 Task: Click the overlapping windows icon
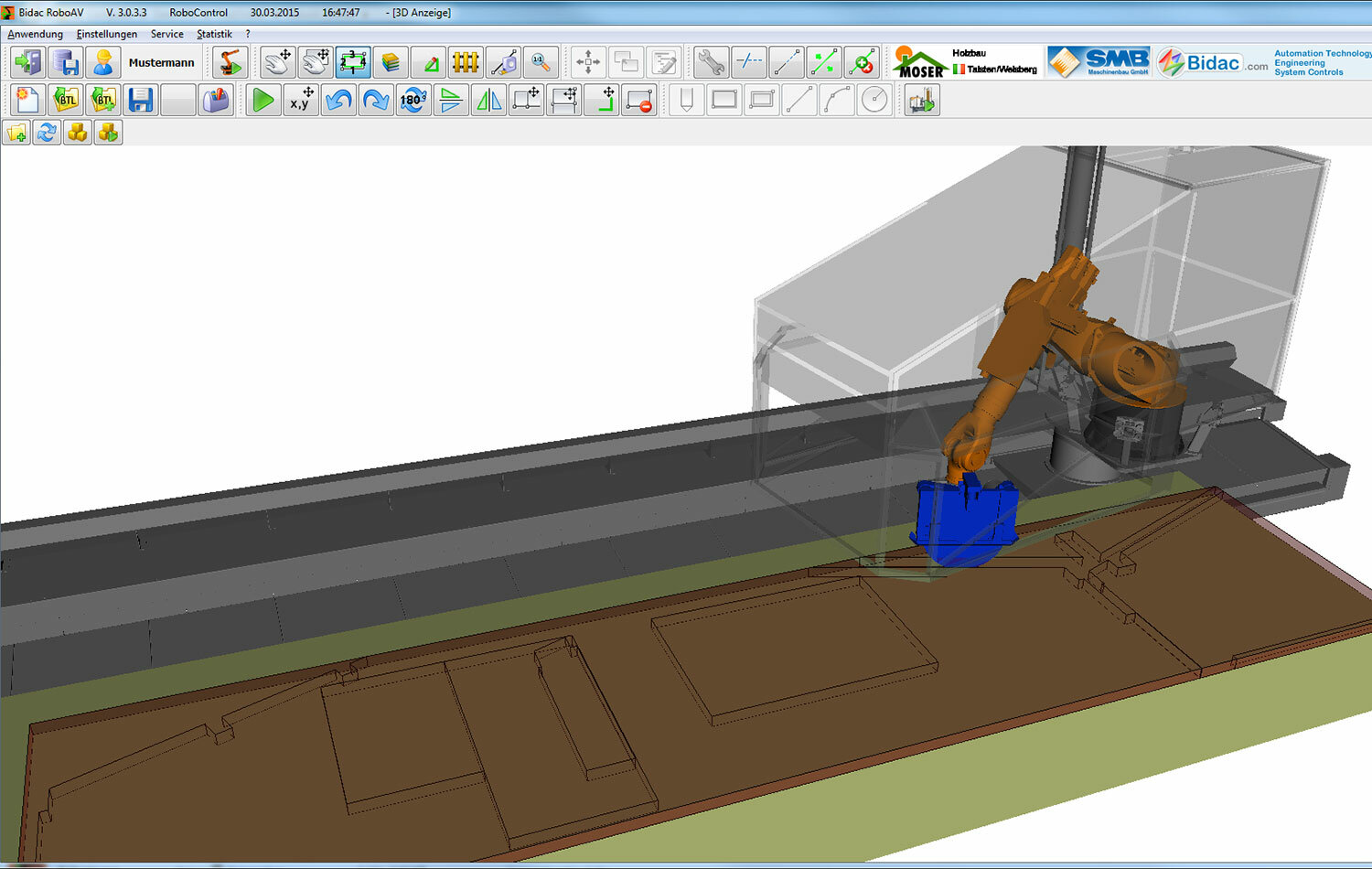click(x=627, y=62)
